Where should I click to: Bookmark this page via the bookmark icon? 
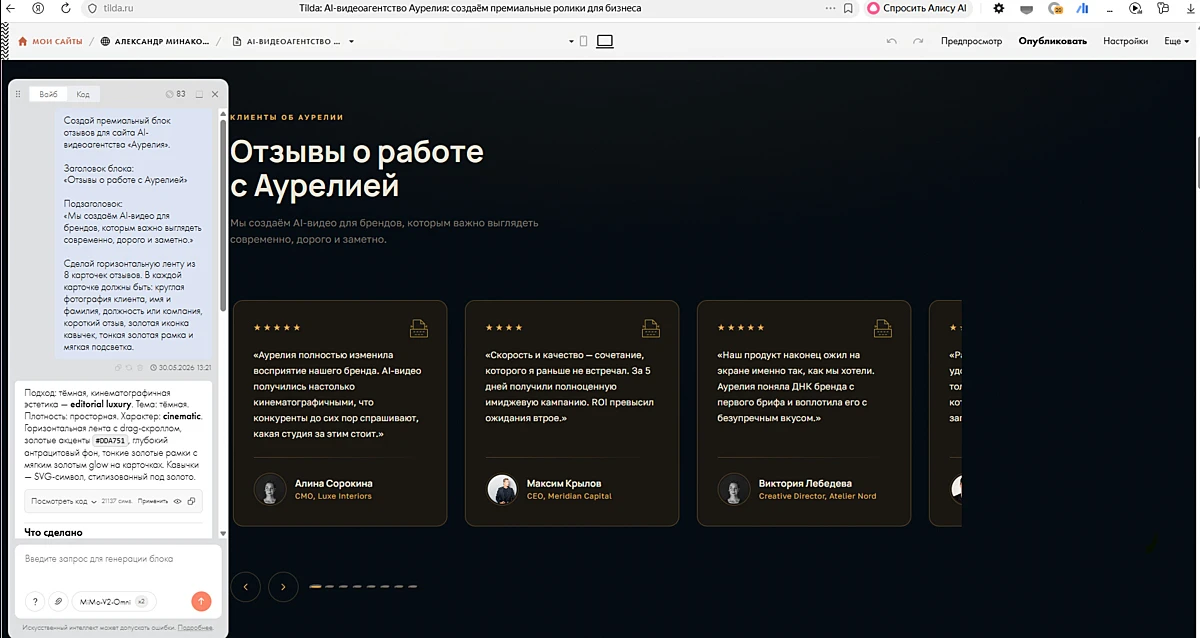point(849,8)
